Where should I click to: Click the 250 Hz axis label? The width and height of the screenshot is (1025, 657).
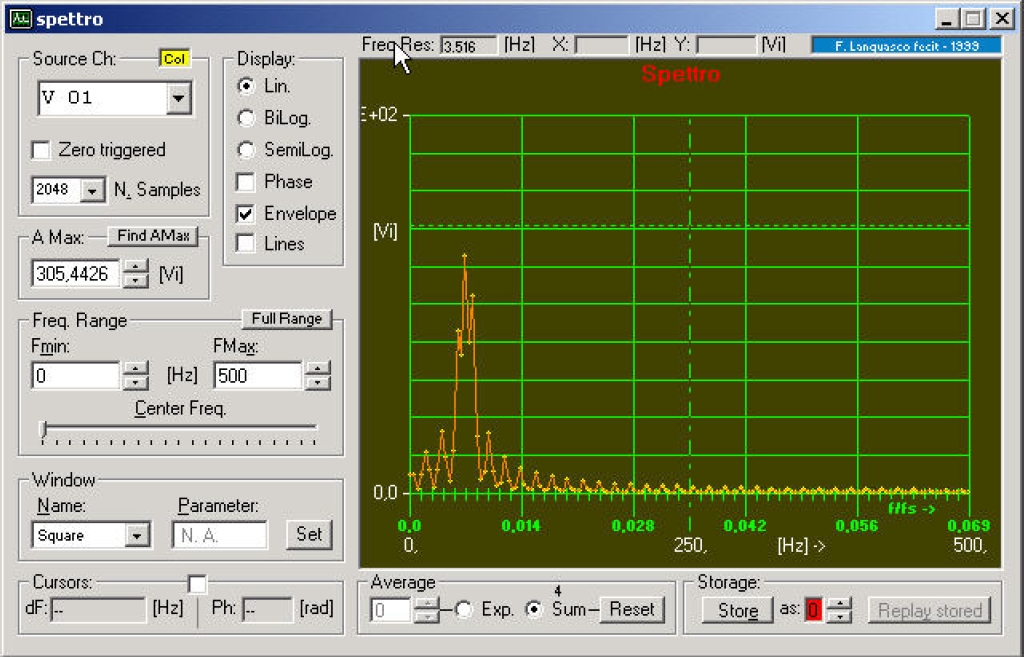tap(690, 545)
